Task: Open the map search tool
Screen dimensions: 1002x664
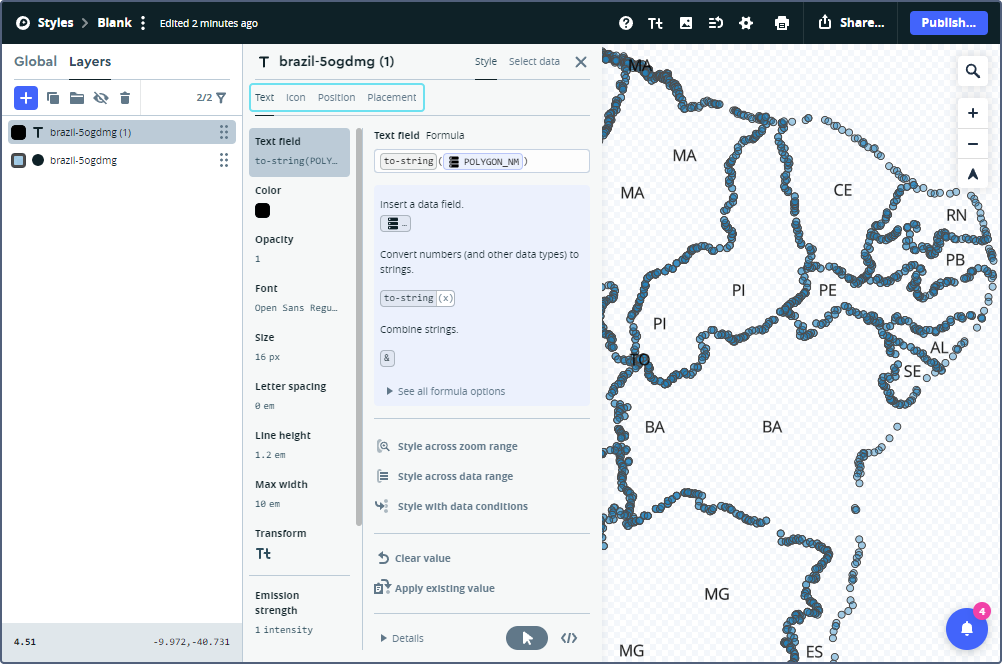Action: 972,71
